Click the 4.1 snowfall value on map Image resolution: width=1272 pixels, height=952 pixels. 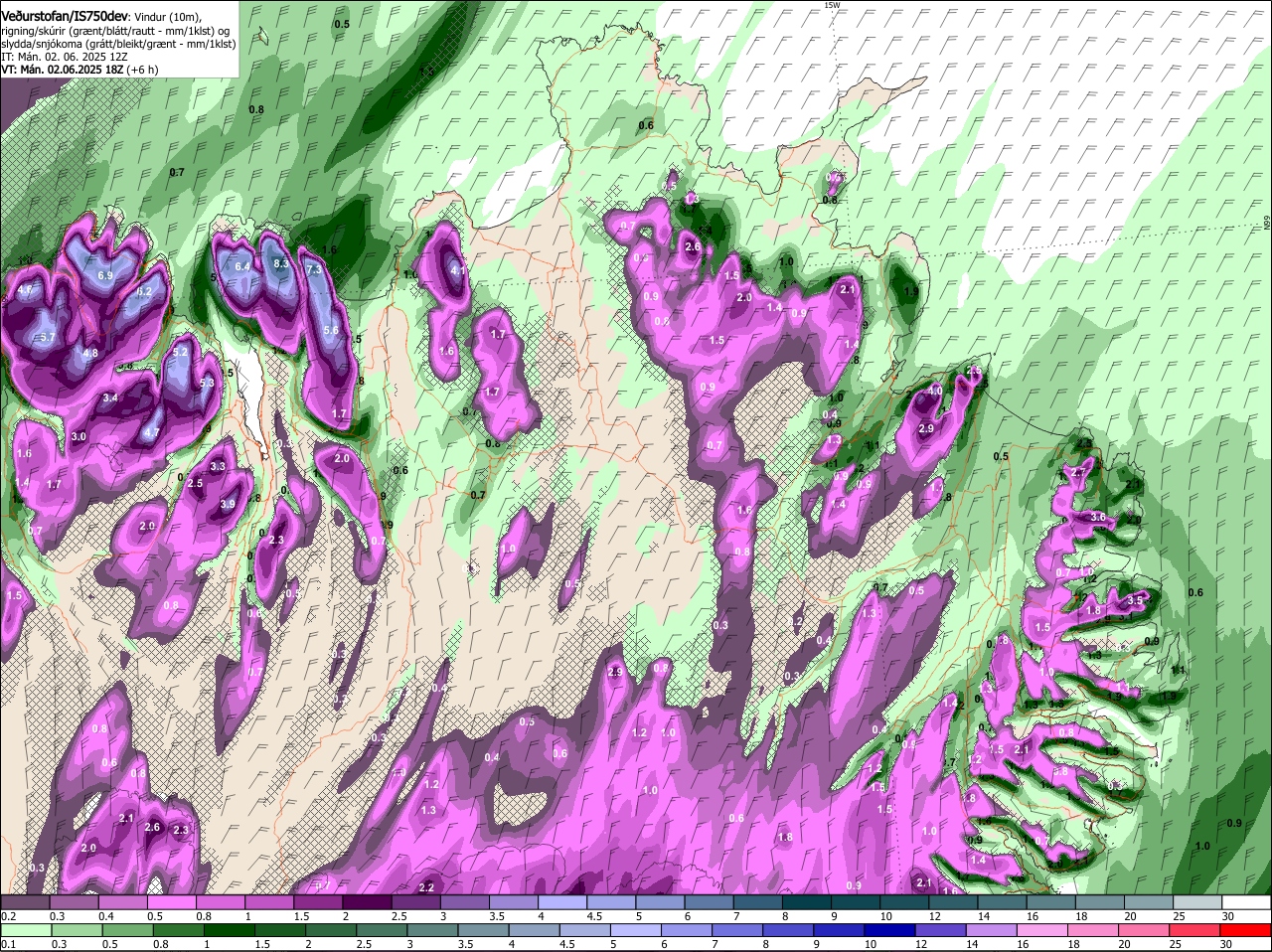pyautogui.click(x=458, y=270)
